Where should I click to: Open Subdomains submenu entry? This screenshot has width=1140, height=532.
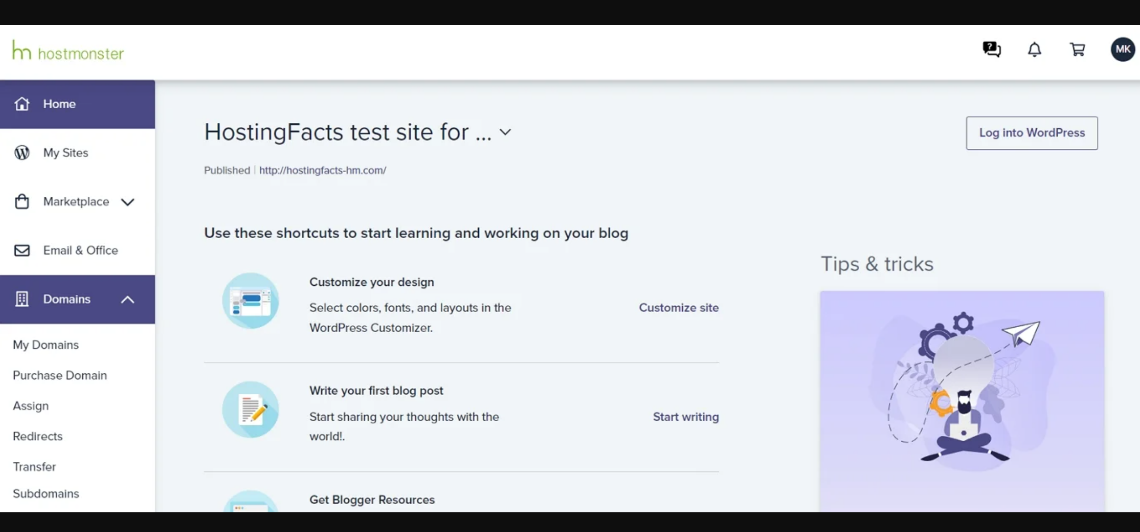click(46, 493)
